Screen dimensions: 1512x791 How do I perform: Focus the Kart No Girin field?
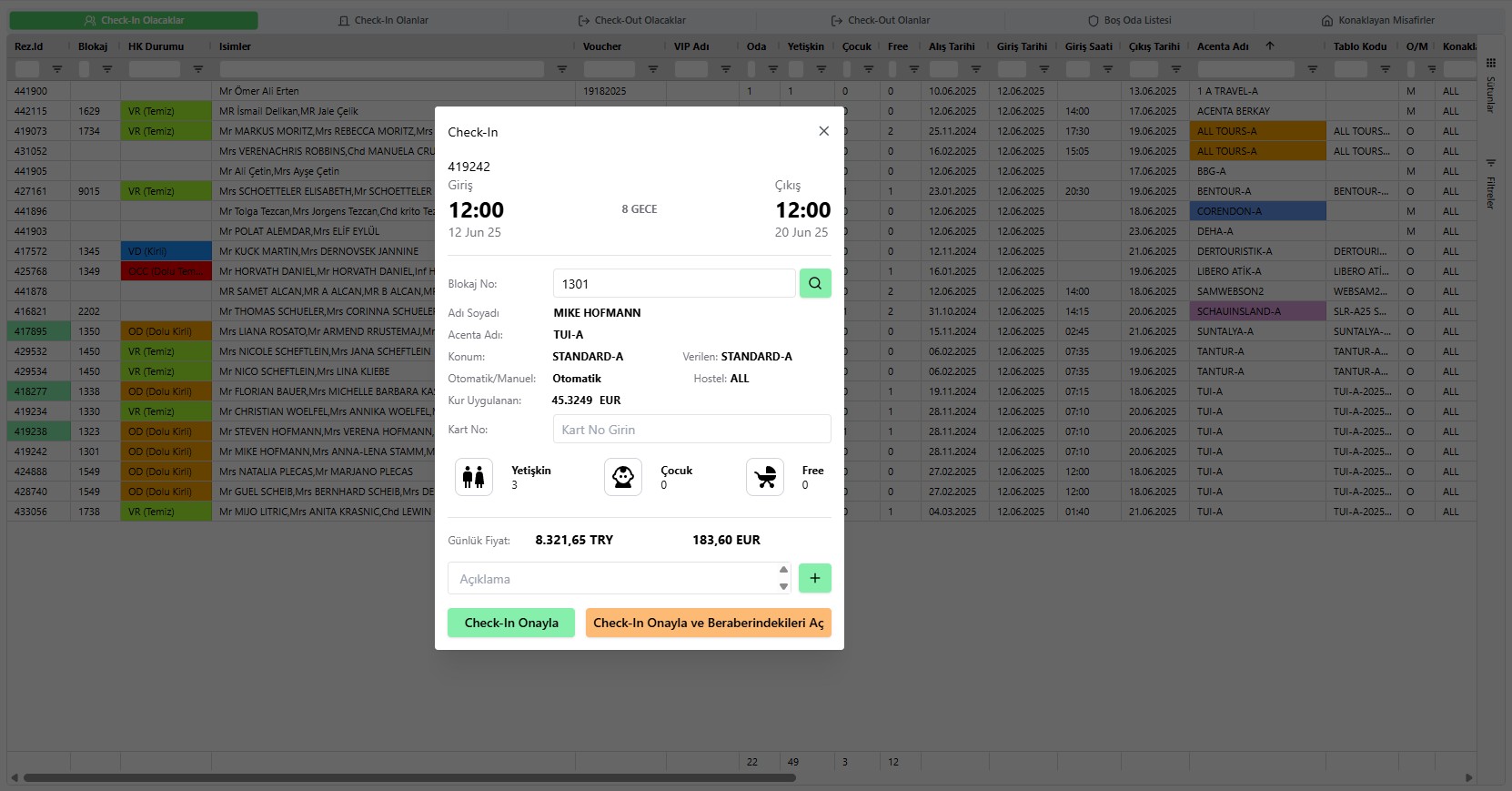coord(691,429)
